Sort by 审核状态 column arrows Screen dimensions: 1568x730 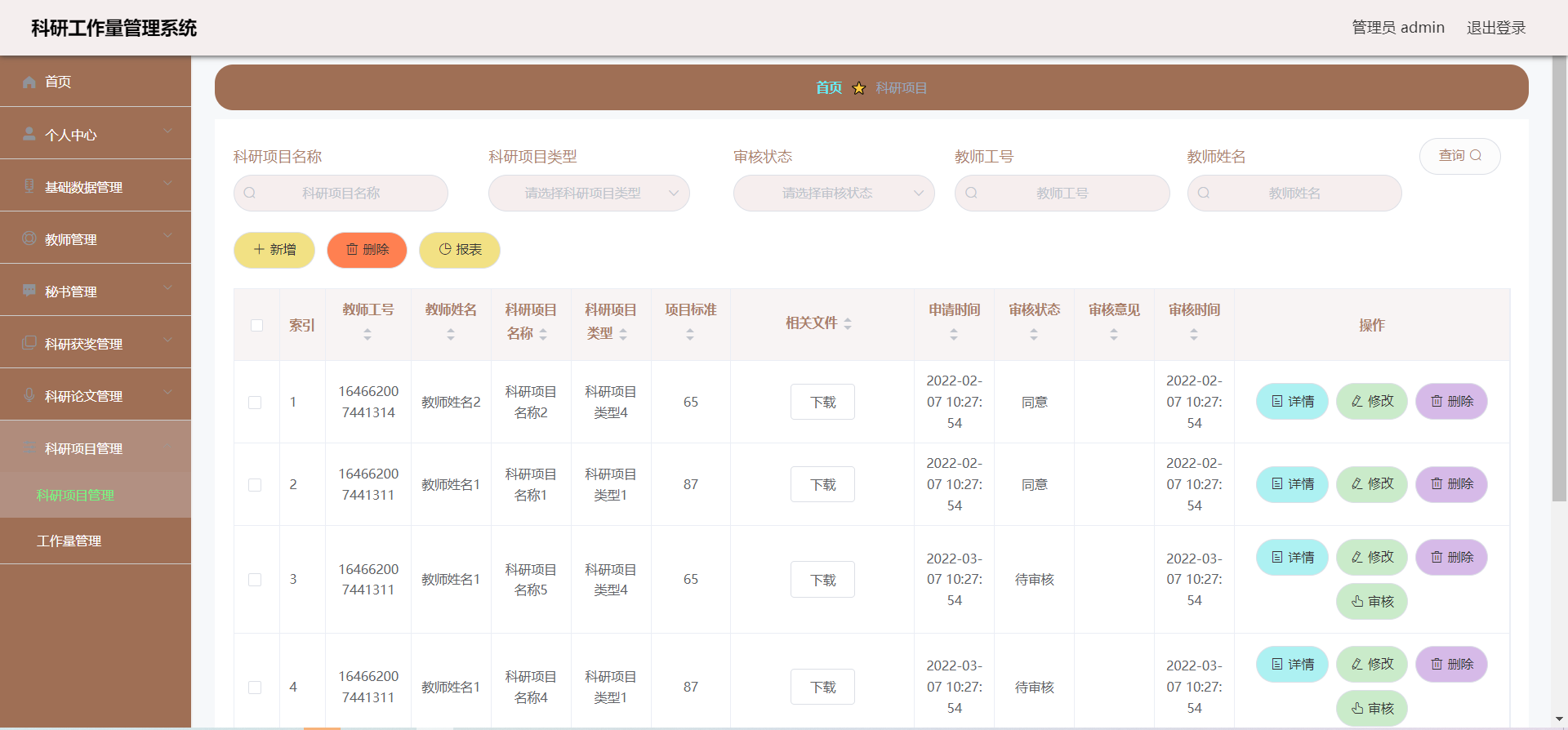pyautogui.click(x=1034, y=335)
